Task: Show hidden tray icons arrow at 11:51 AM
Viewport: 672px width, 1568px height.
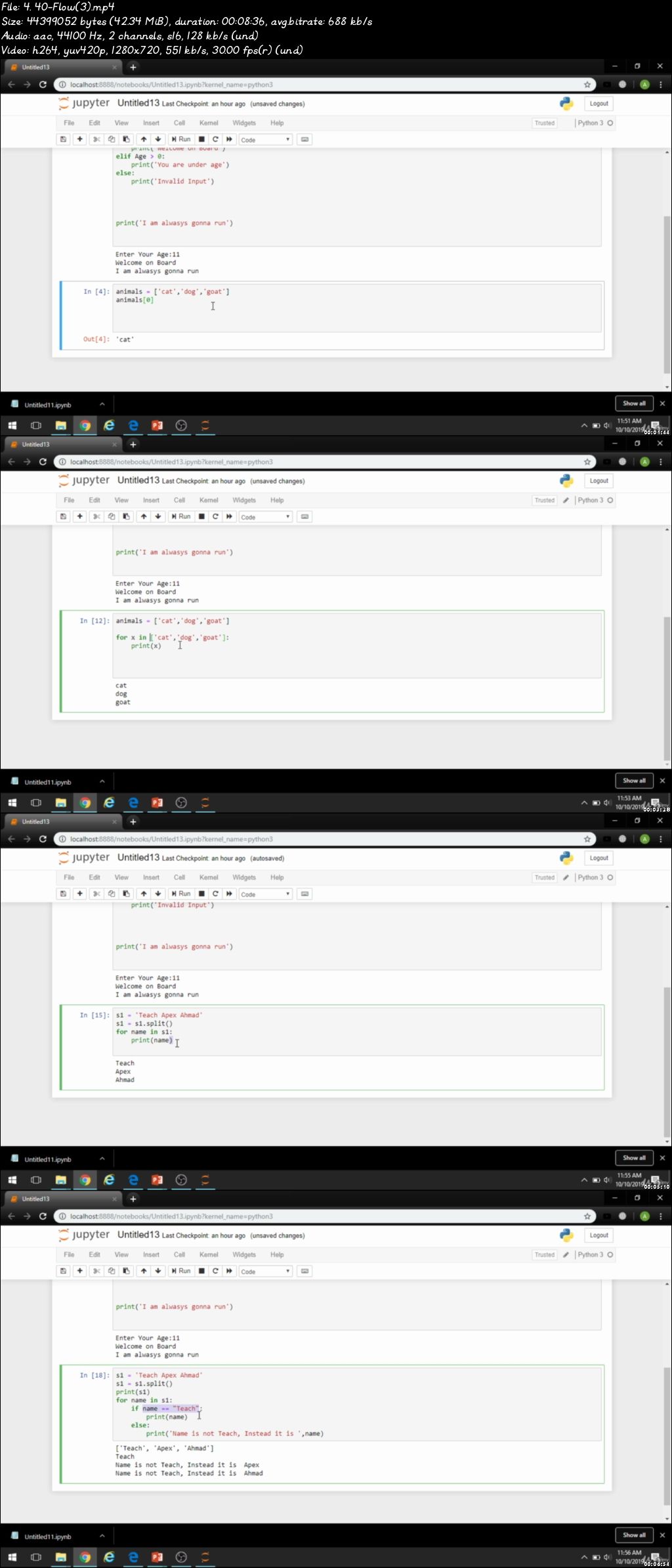Action: click(584, 425)
